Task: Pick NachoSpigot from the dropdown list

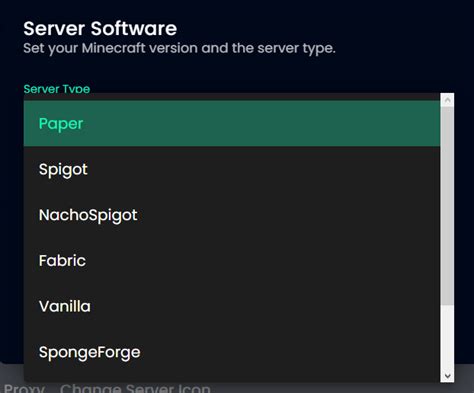Action: tap(232, 215)
